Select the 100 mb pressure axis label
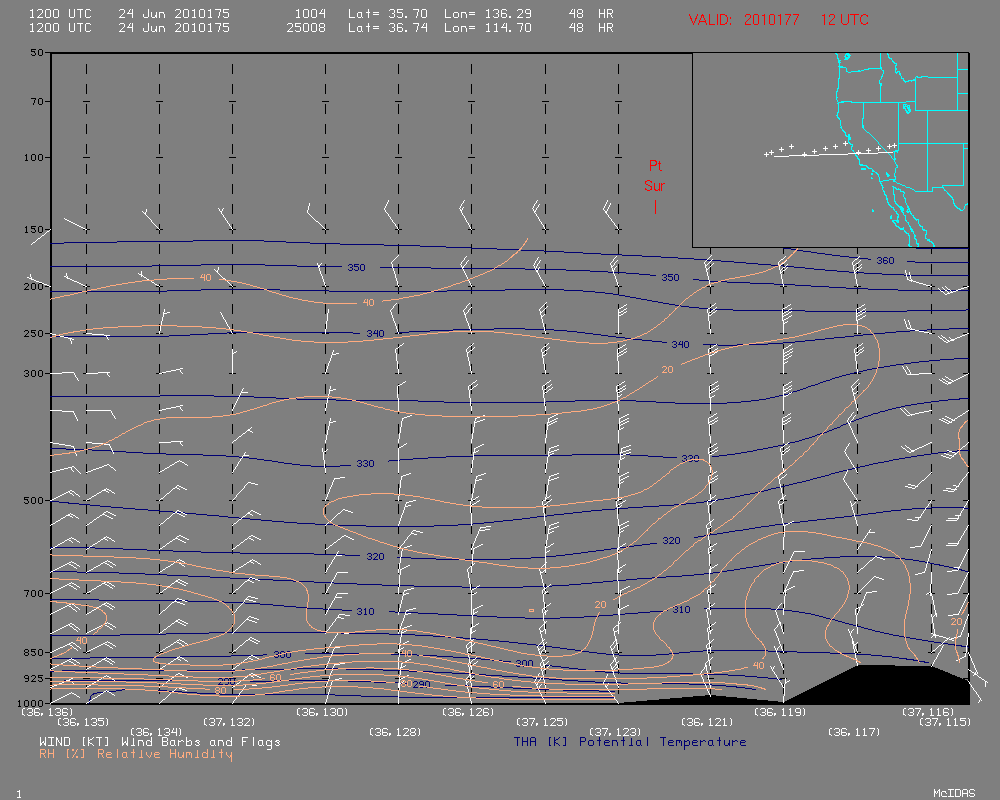Image resolution: width=1000 pixels, height=800 pixels. [33, 157]
